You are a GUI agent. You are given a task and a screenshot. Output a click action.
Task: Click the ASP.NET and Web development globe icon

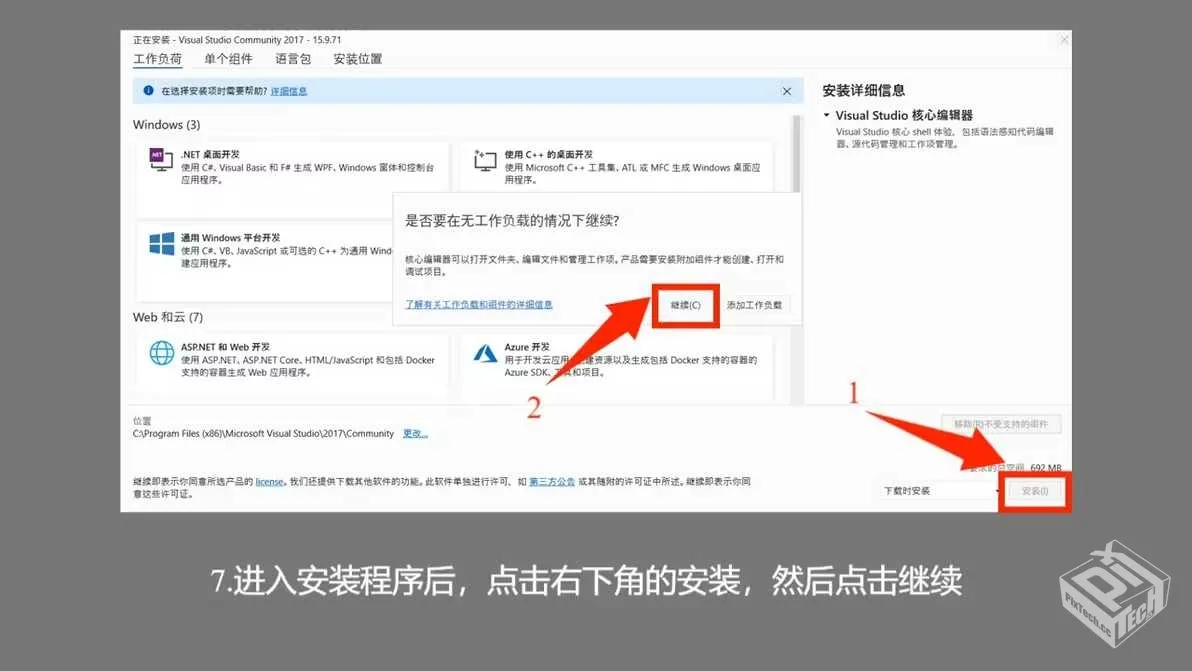pos(161,353)
